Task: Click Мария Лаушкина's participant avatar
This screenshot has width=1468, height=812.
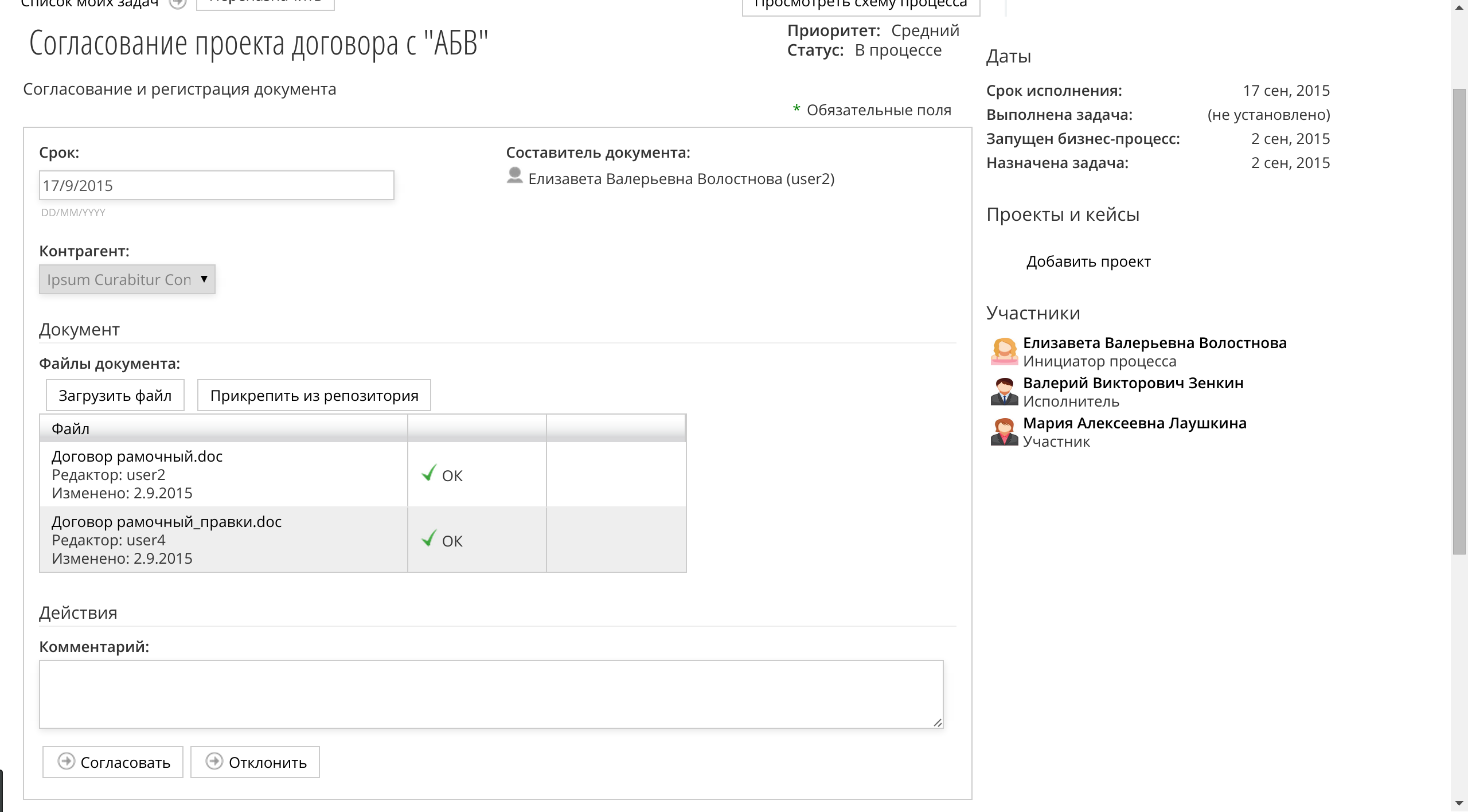Action: [x=1004, y=431]
